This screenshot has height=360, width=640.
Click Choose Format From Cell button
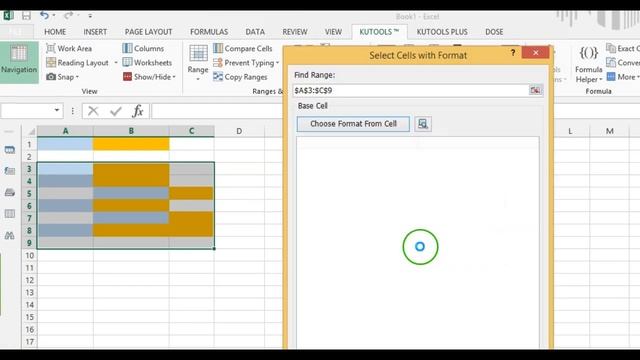coord(353,124)
